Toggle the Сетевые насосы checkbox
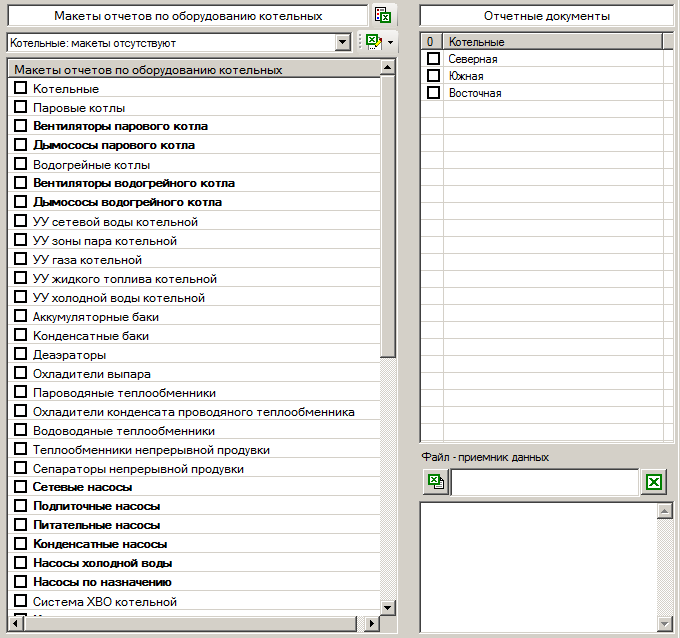This screenshot has width=680, height=638. (20, 487)
